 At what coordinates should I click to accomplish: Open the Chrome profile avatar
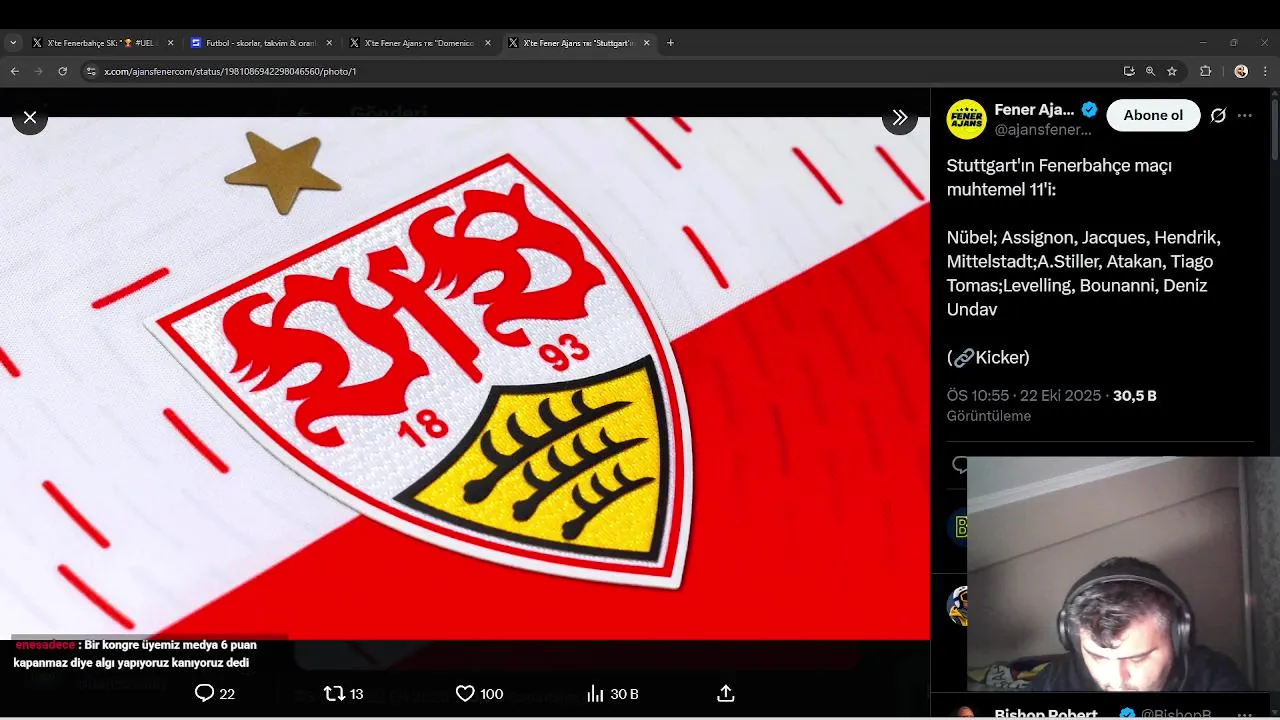pyautogui.click(x=1241, y=71)
